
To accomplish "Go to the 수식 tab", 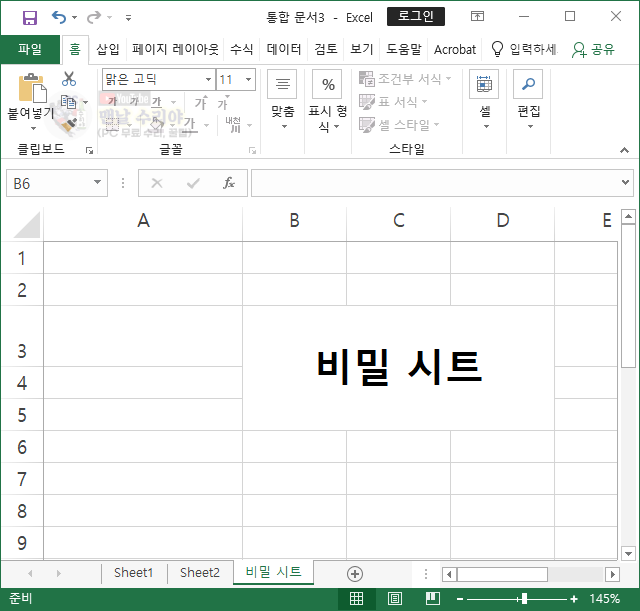I will [242, 49].
